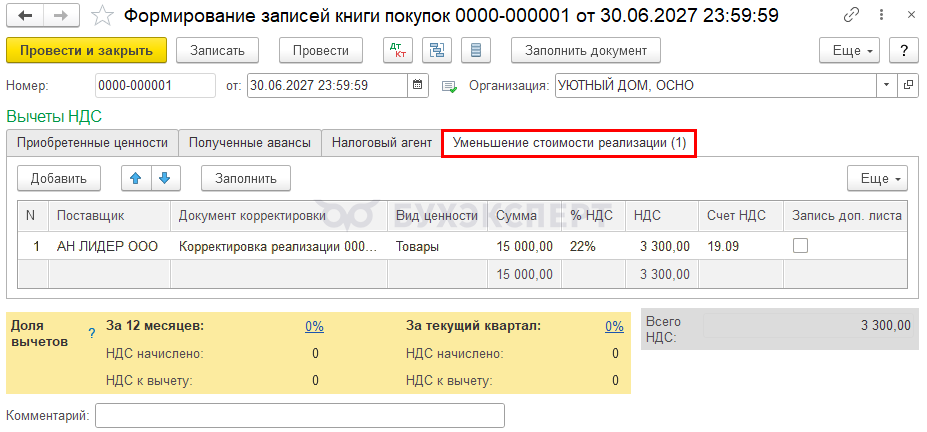Click Заполнить документ button
The image size is (927, 432).
(586, 50)
